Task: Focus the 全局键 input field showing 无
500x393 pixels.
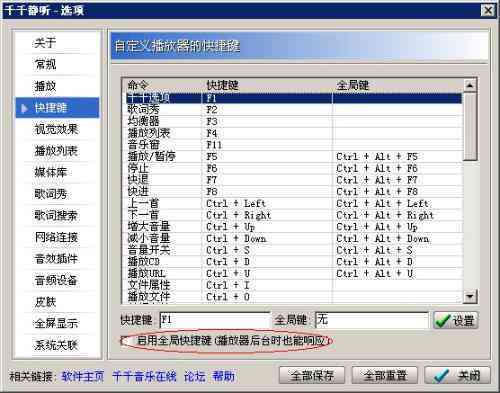Action: 372,320
